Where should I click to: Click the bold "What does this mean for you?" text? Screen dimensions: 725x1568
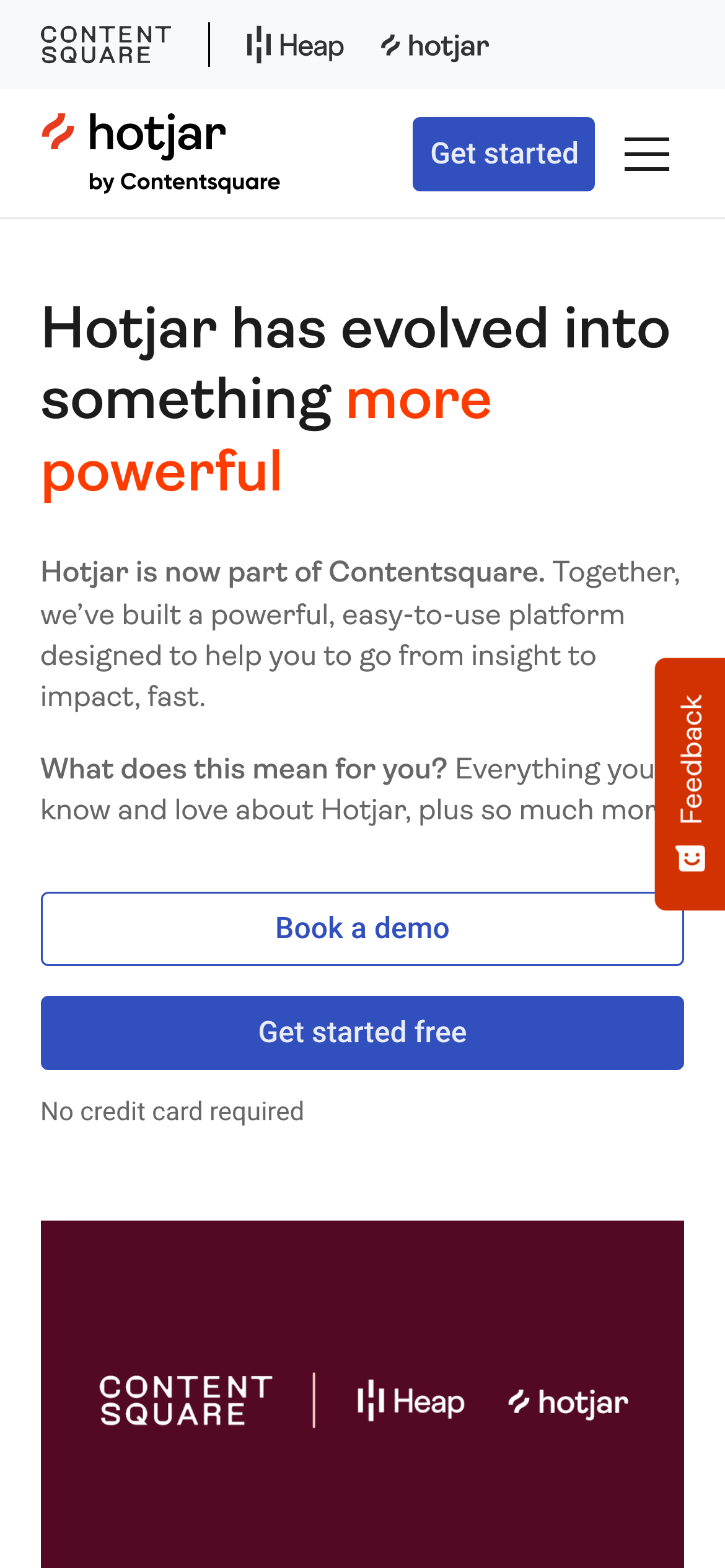click(244, 769)
